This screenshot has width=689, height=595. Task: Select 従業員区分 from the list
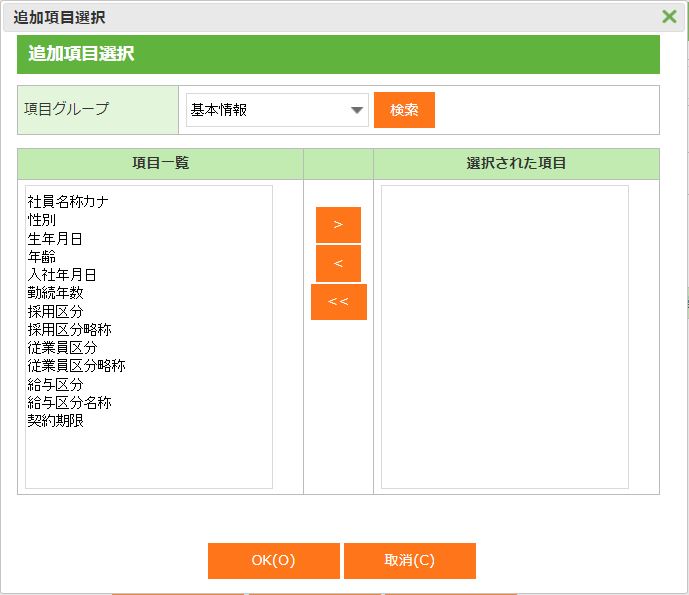click(x=62, y=348)
